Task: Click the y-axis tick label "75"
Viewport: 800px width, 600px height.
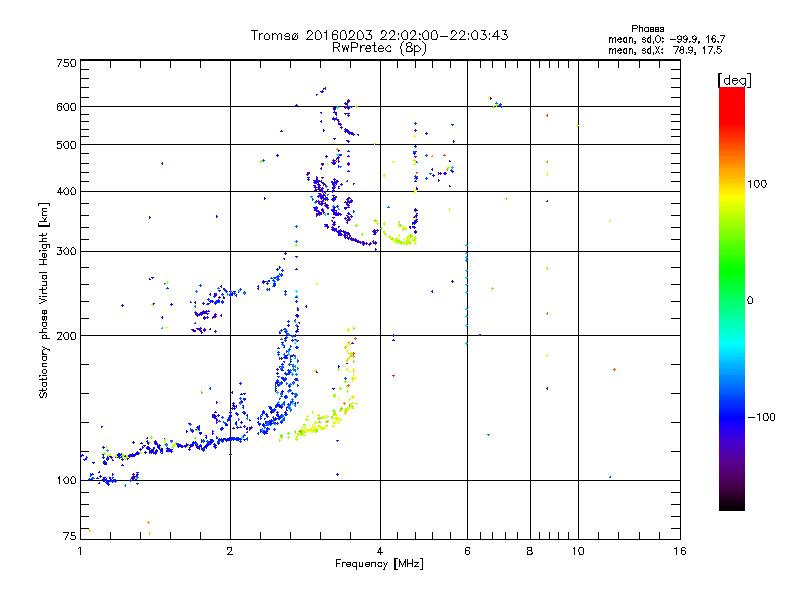Action: (x=70, y=536)
